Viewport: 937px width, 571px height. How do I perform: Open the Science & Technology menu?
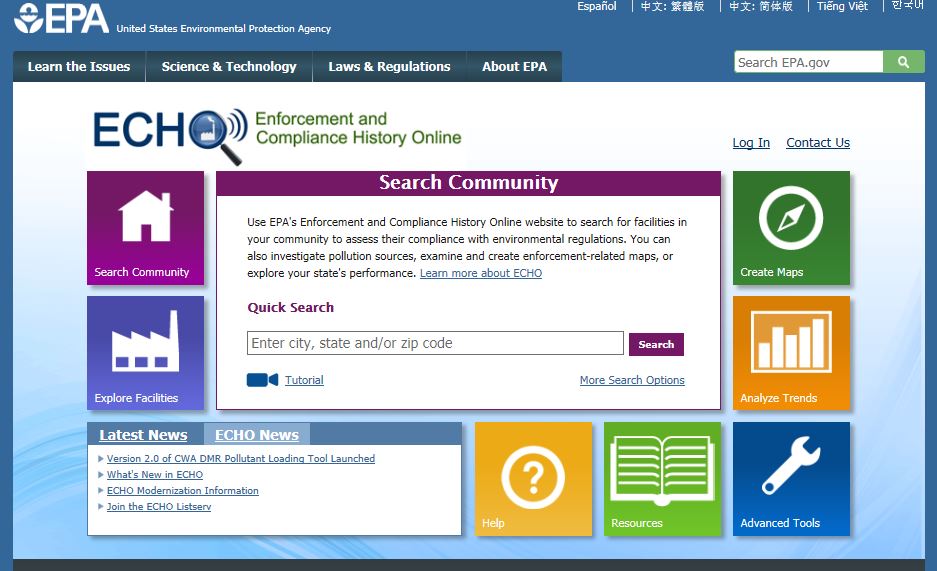click(229, 66)
